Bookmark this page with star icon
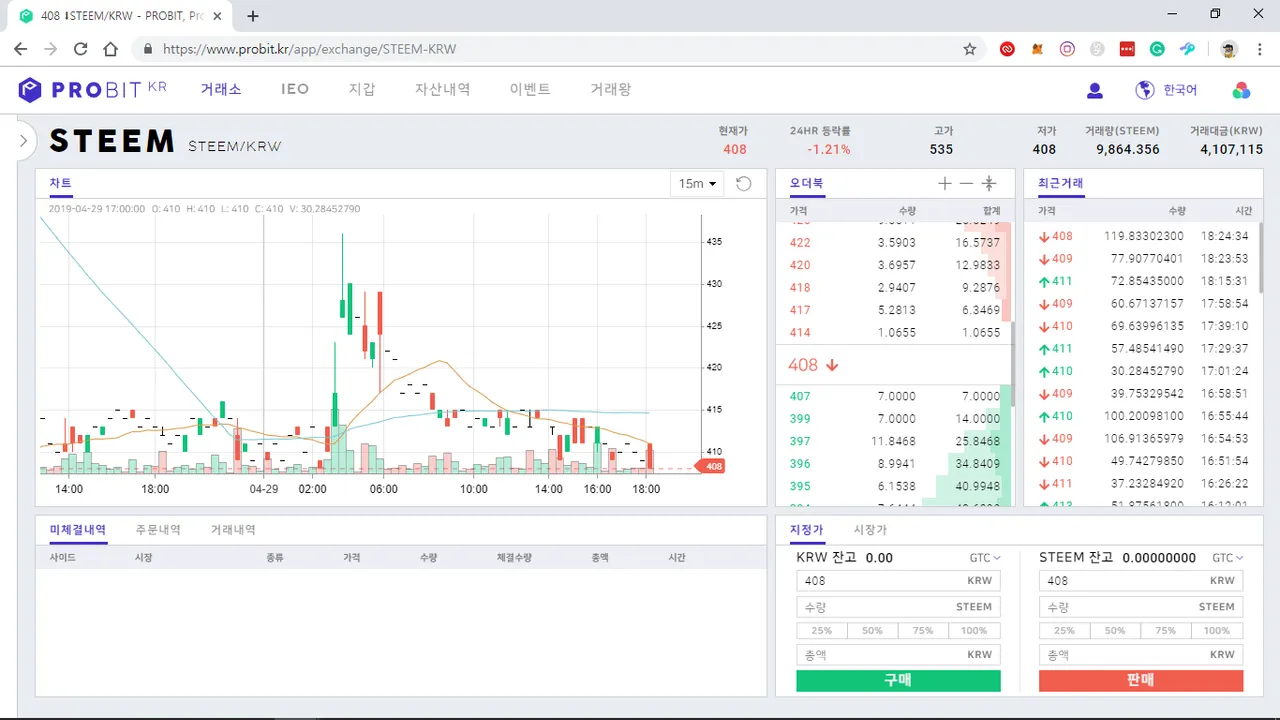This screenshot has width=1280, height=720. point(969,49)
